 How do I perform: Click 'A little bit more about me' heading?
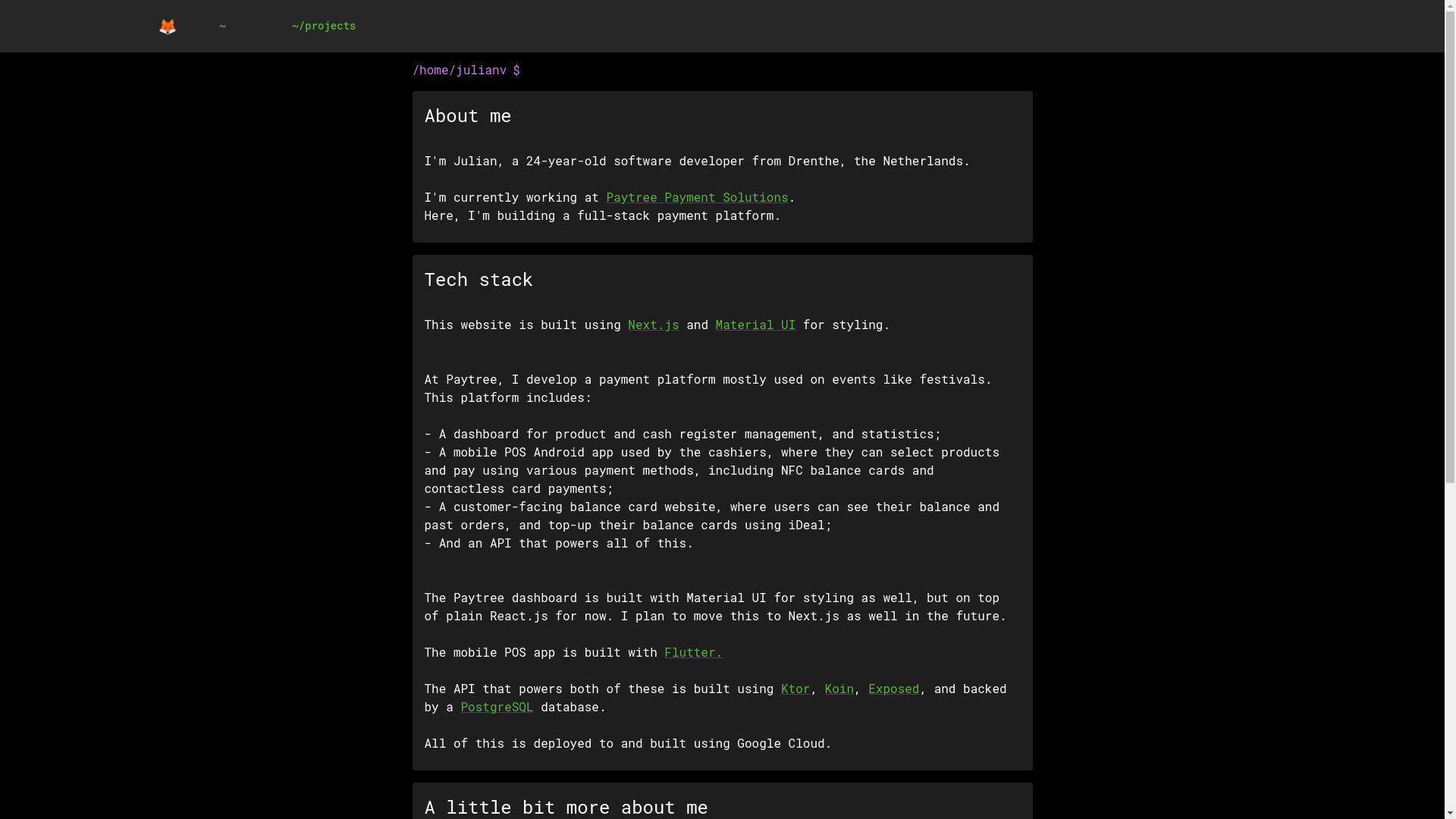[566, 807]
